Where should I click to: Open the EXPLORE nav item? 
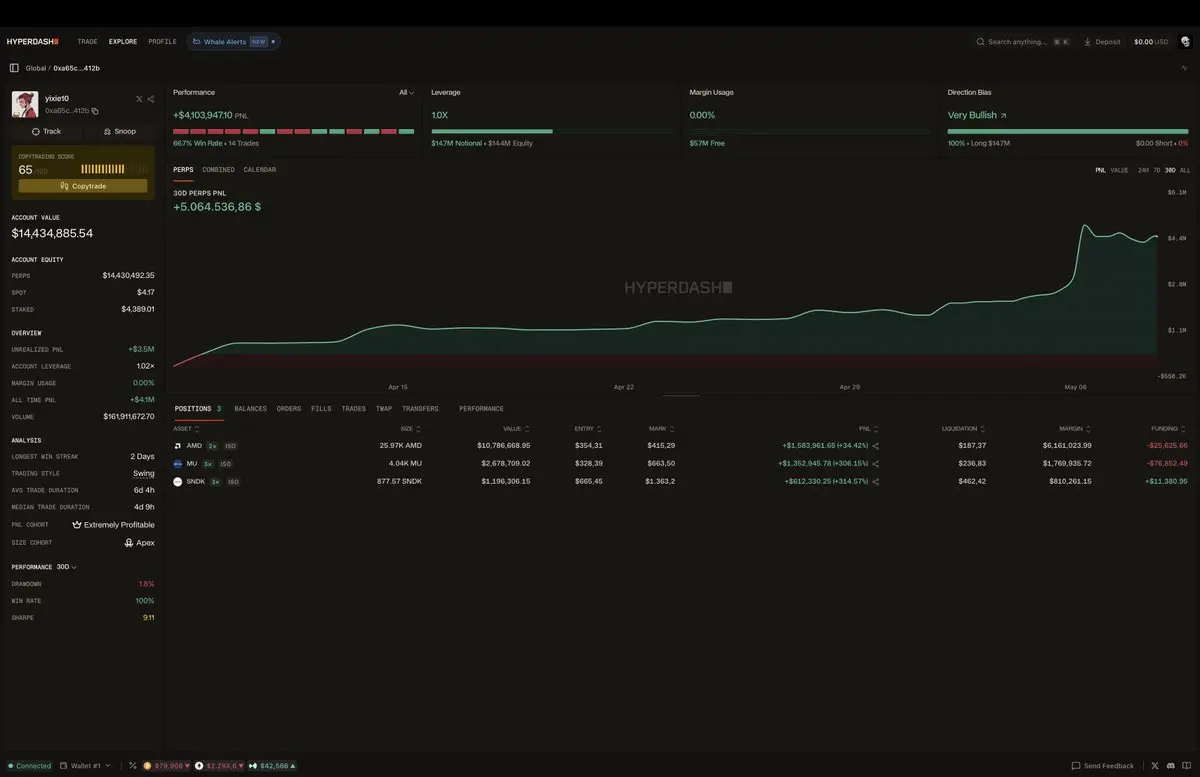coord(123,42)
